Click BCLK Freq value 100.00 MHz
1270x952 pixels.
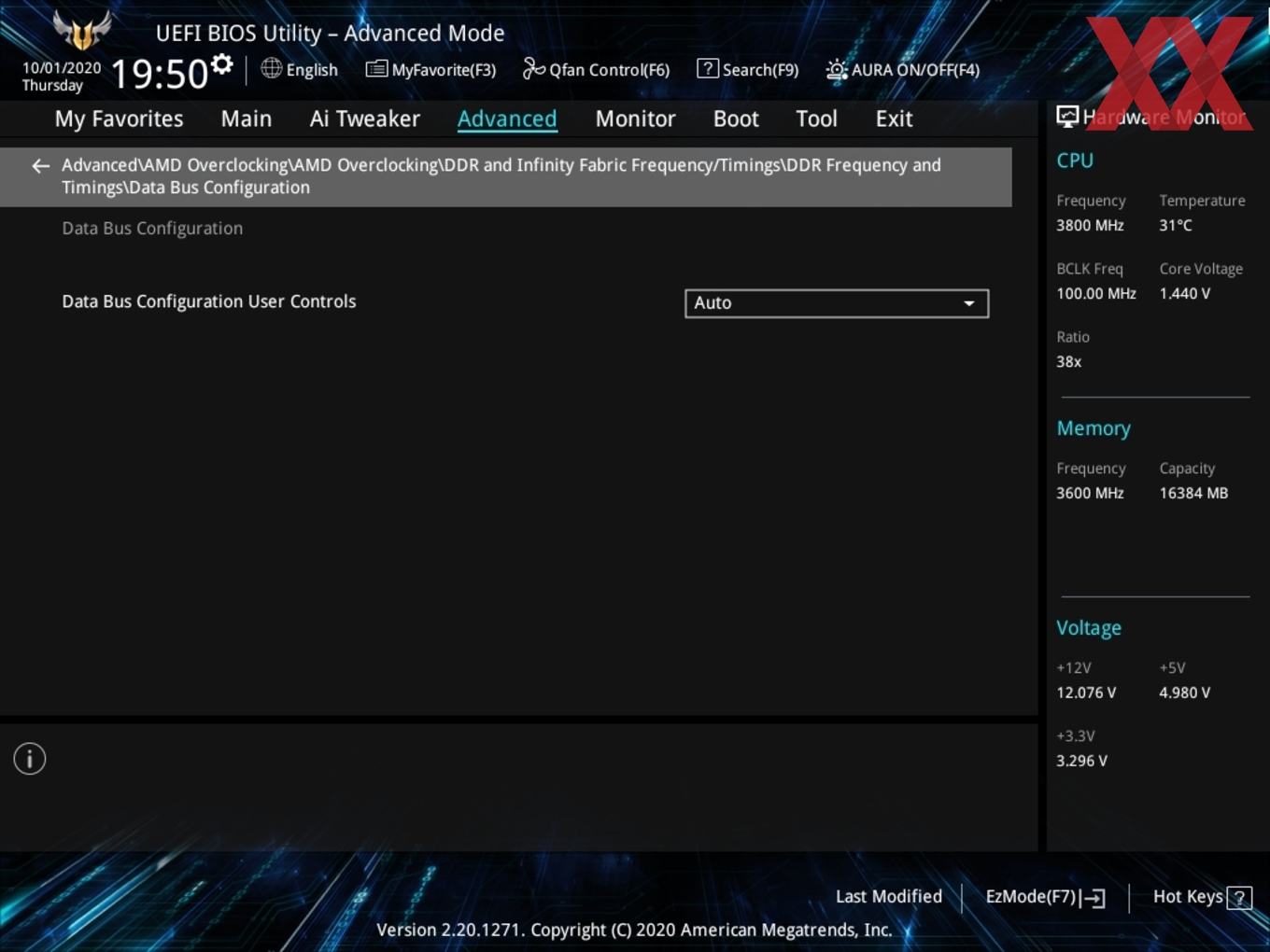[x=1096, y=293]
